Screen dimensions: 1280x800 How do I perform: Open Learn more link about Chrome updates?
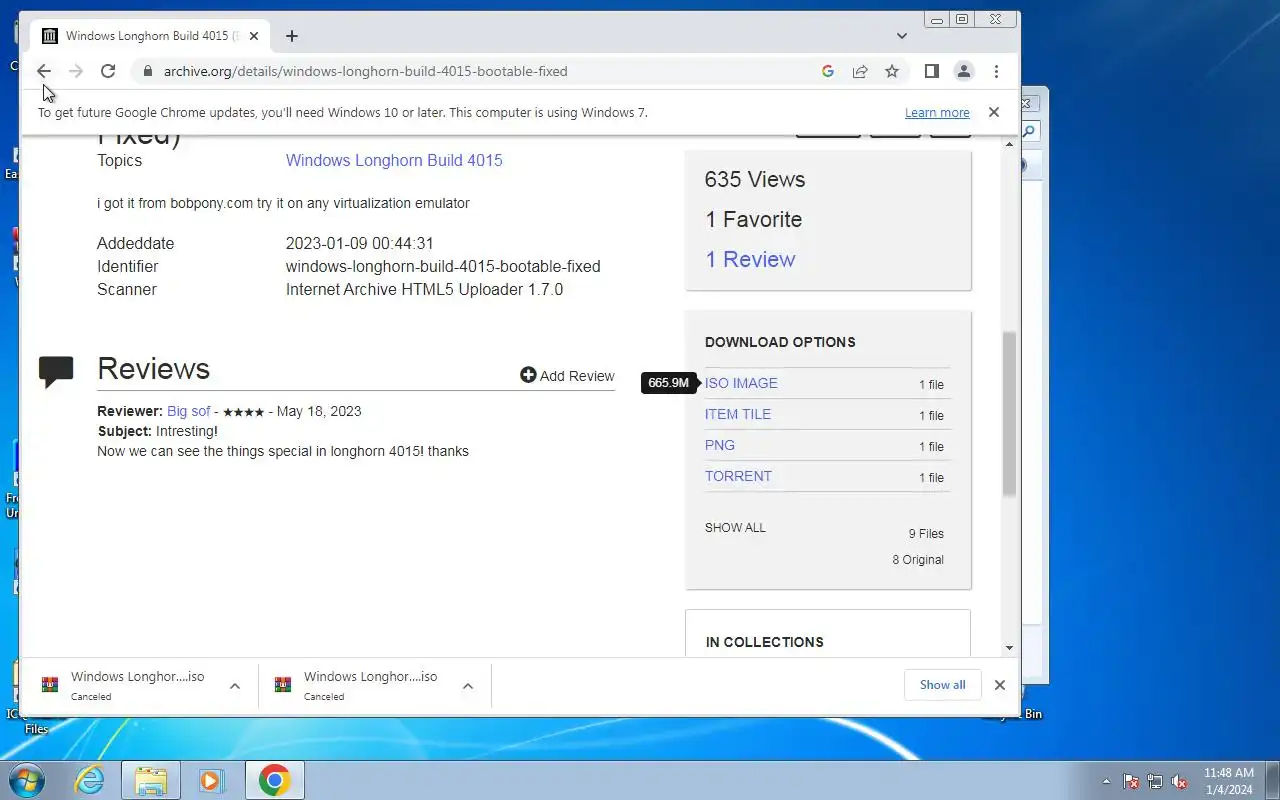pyautogui.click(x=937, y=113)
